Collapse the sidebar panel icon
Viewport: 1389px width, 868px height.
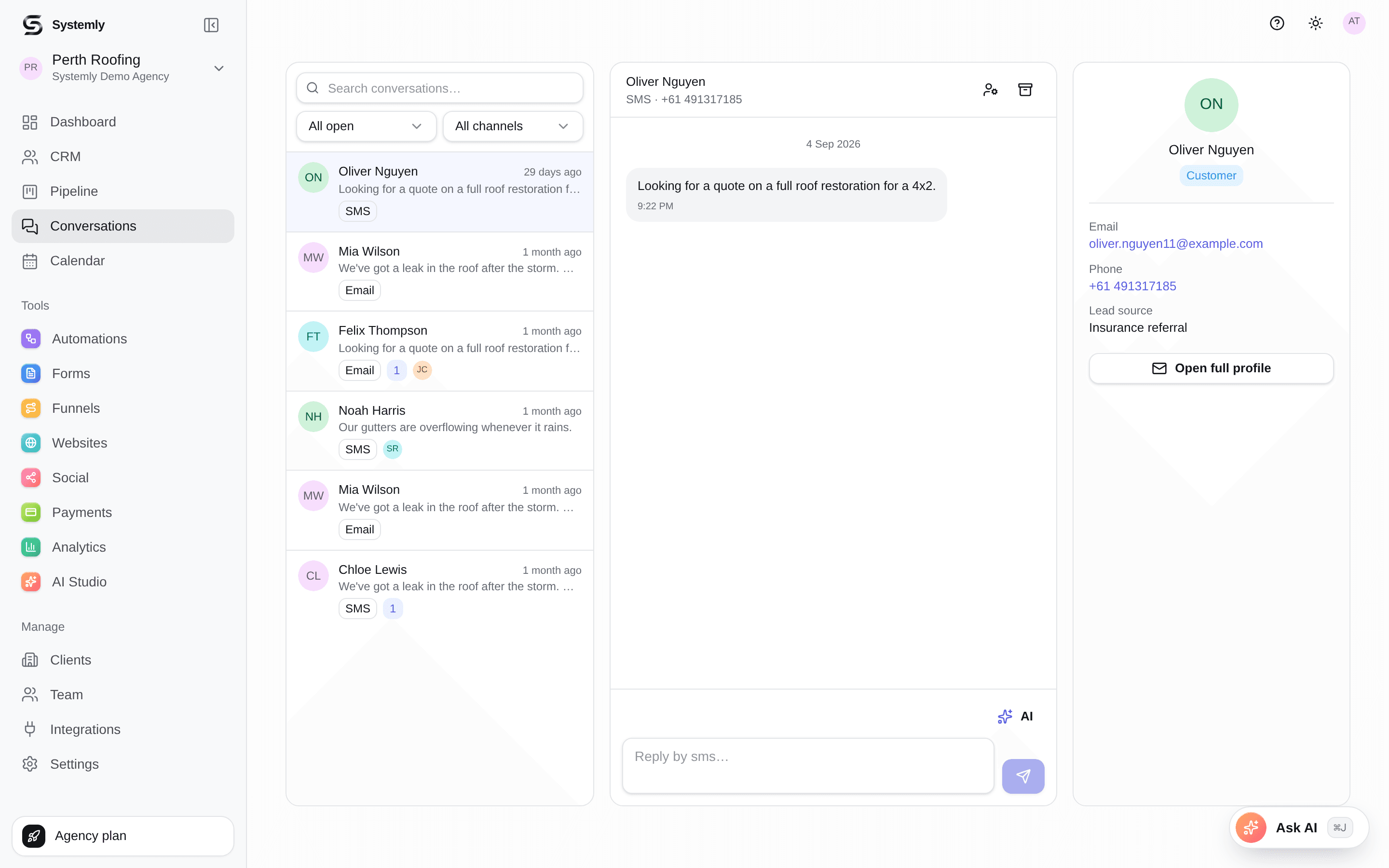[x=211, y=25]
